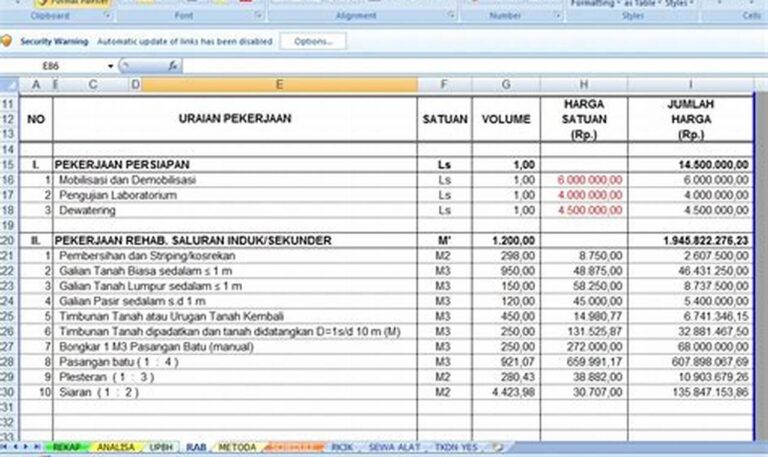Select column H header
This screenshot has width=768, height=457.
point(584,85)
